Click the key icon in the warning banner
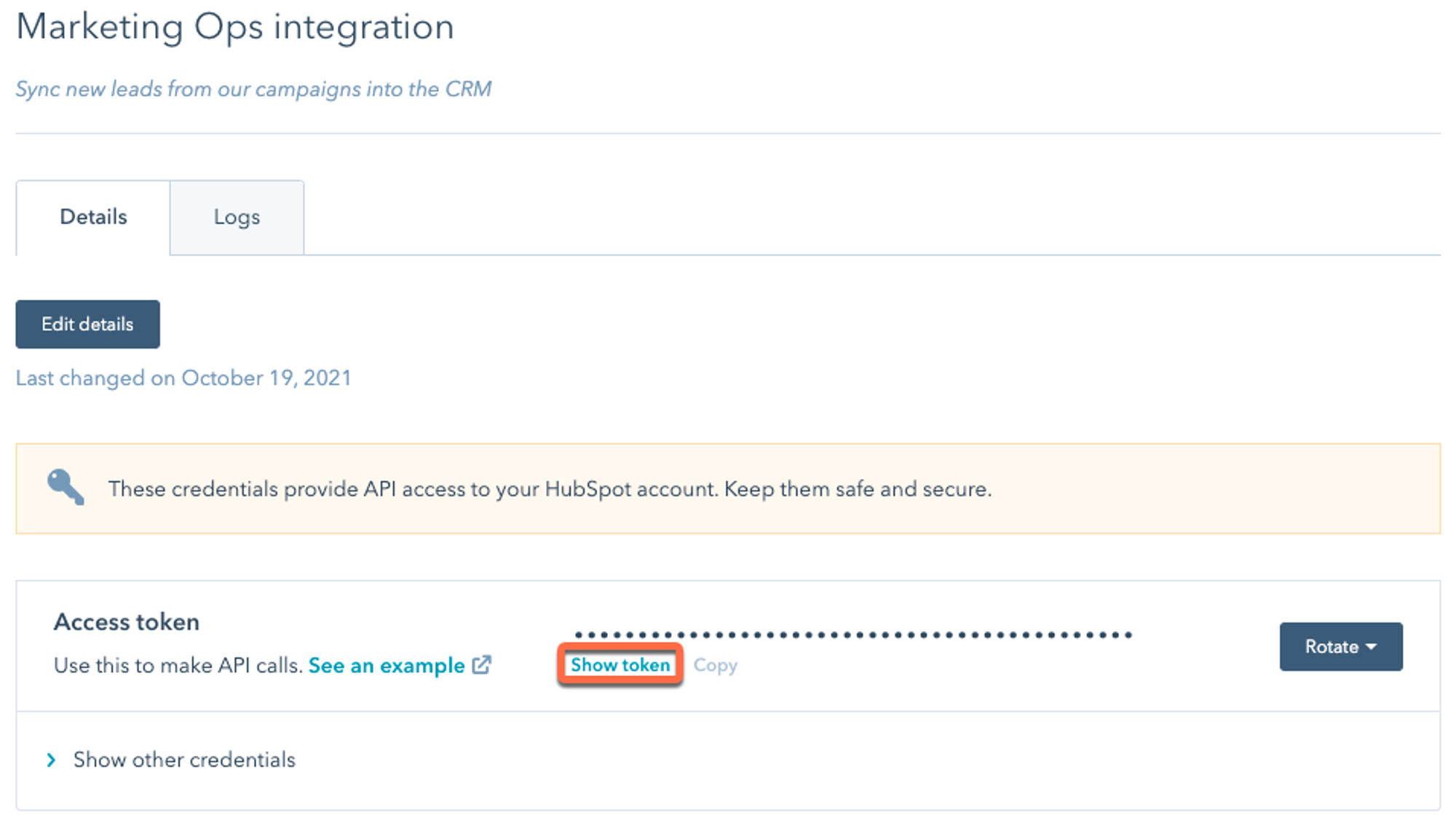Image resolution: width=1456 pixels, height=826 pixels. (x=66, y=487)
